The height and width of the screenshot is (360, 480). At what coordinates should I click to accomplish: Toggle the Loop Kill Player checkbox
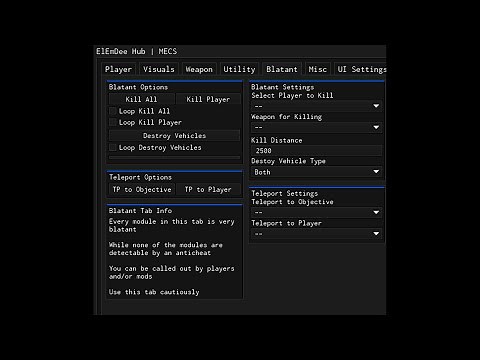[113, 122]
